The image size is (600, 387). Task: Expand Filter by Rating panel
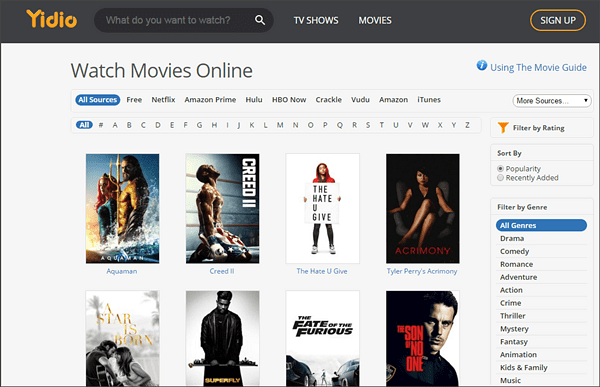click(x=542, y=128)
